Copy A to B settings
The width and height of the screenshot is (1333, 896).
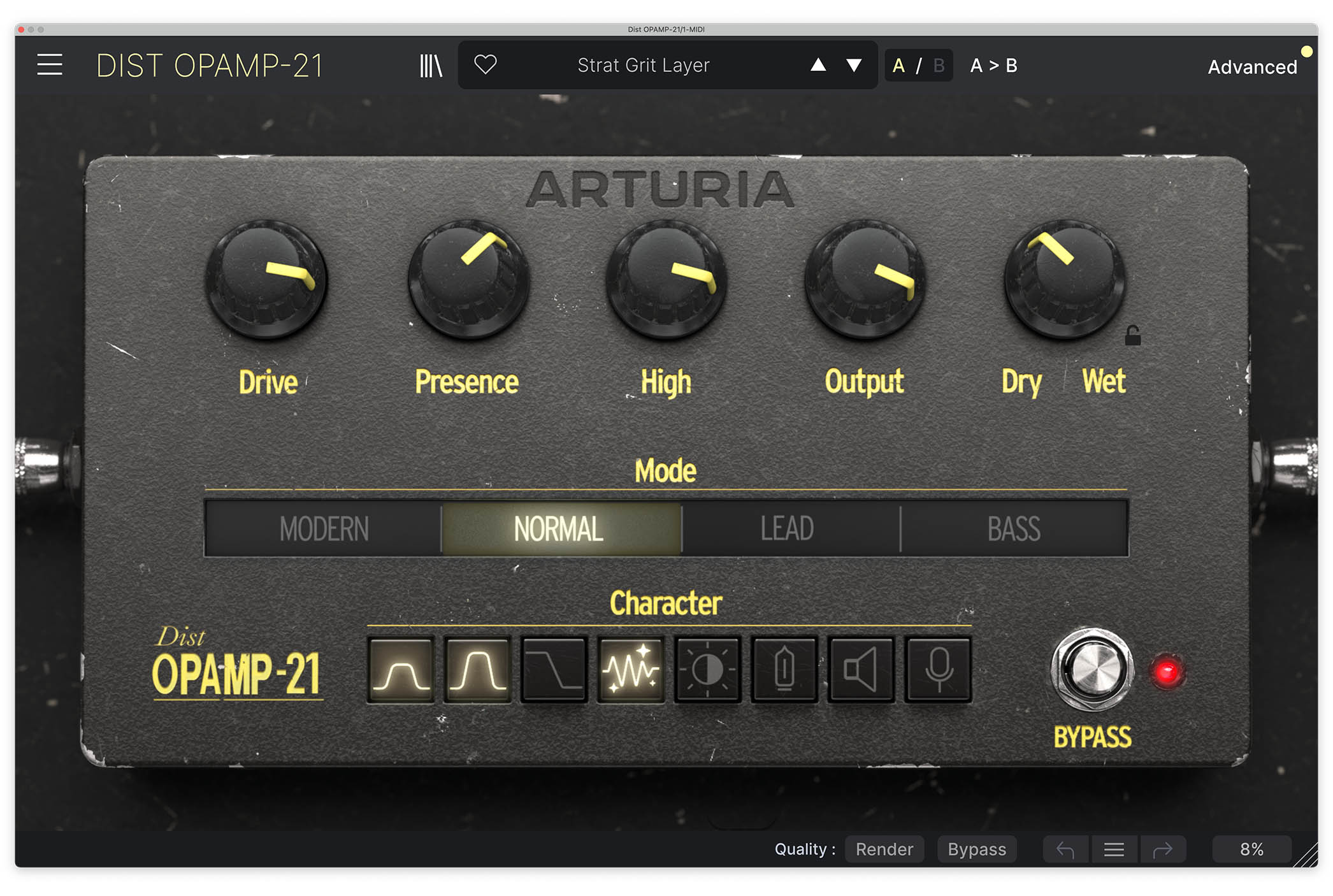click(x=993, y=66)
